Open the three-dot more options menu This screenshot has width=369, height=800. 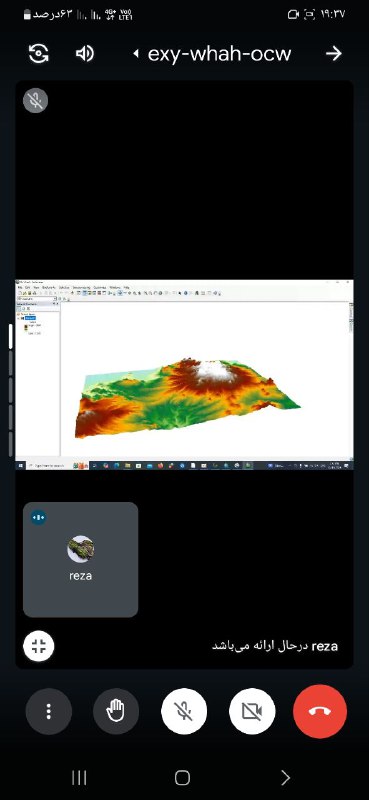click(48, 711)
